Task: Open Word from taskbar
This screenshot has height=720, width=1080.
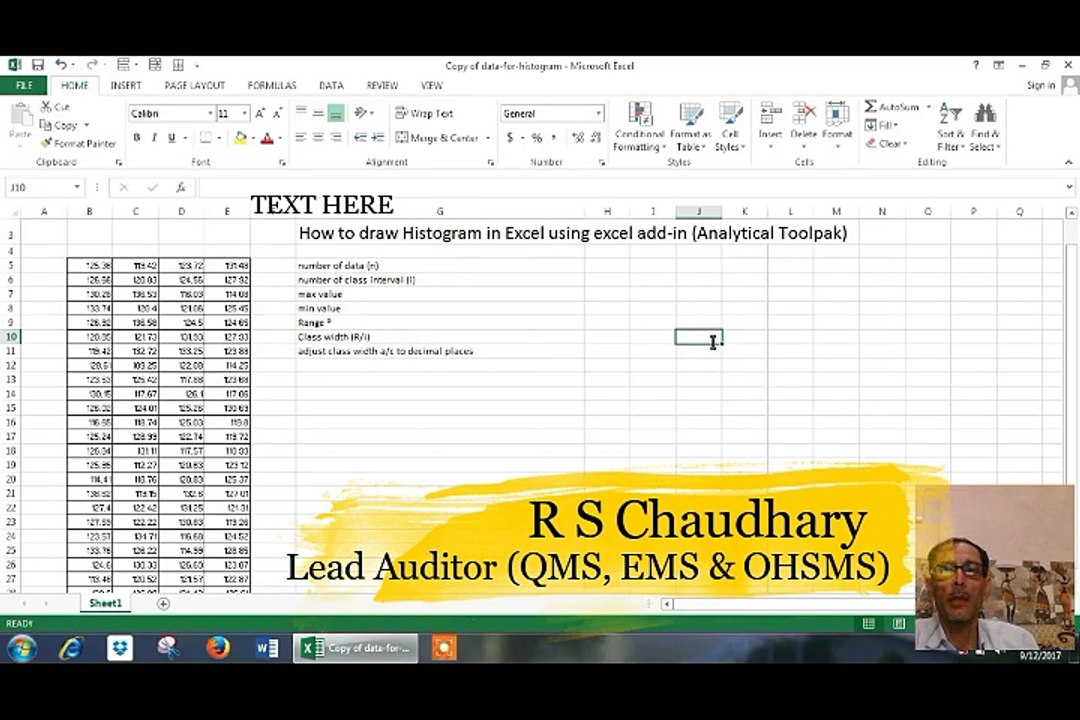Action: pos(267,648)
